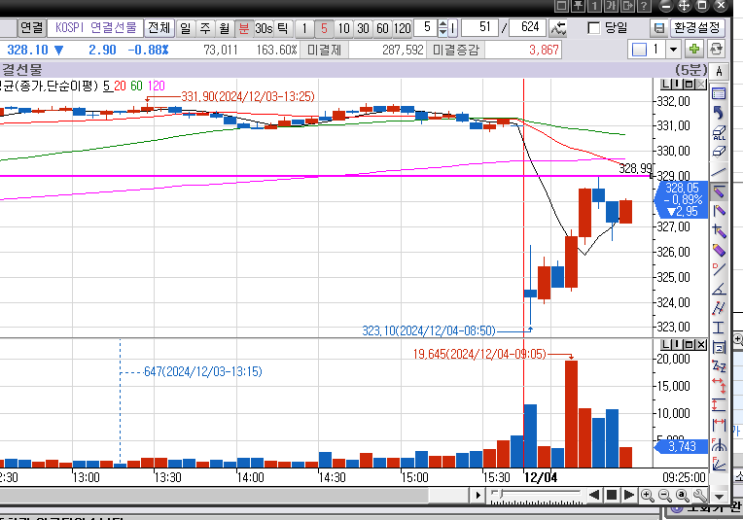Select the Fibonacci fan tool
The height and width of the screenshot is (520, 743).
pos(719,464)
